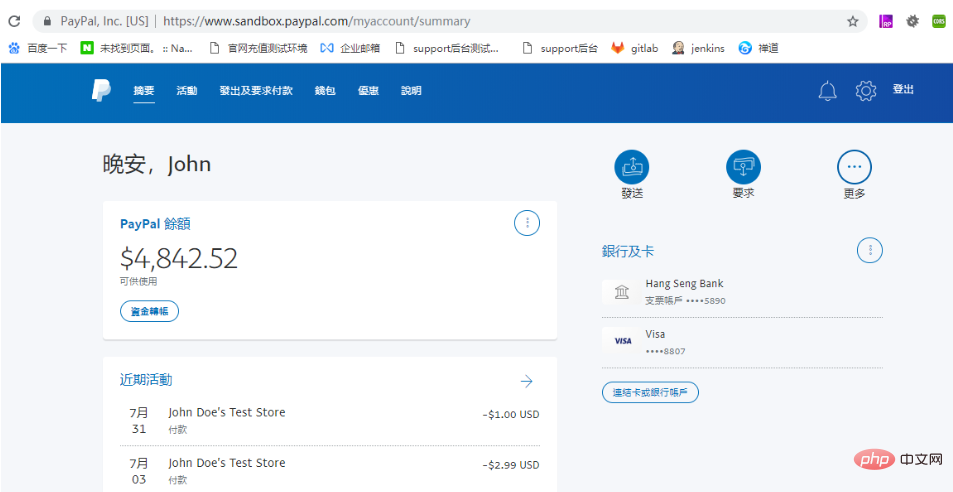The width and height of the screenshot is (953, 492).
Task: Open the PayPal 餘額 card options menu
Action: pyautogui.click(x=527, y=223)
